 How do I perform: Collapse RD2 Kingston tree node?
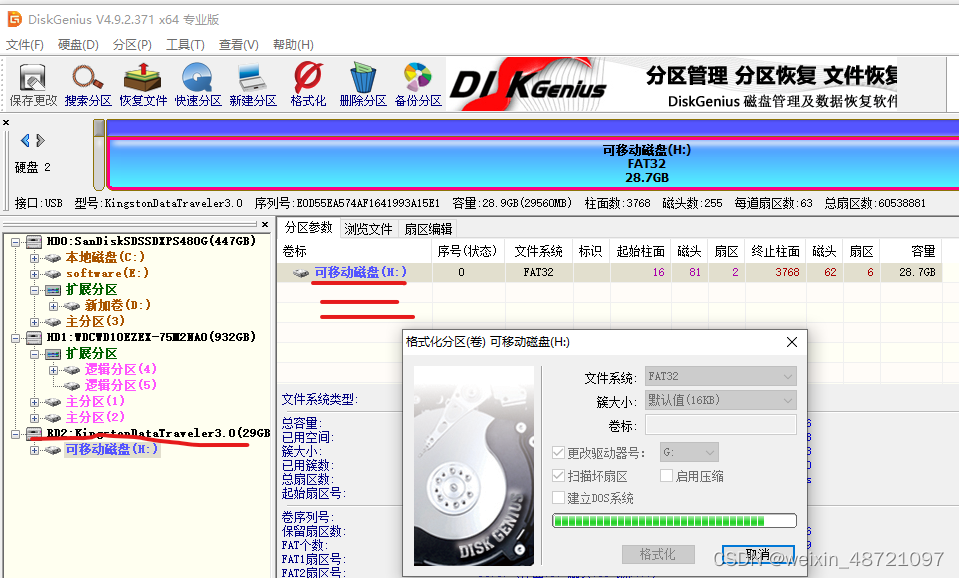coord(15,434)
